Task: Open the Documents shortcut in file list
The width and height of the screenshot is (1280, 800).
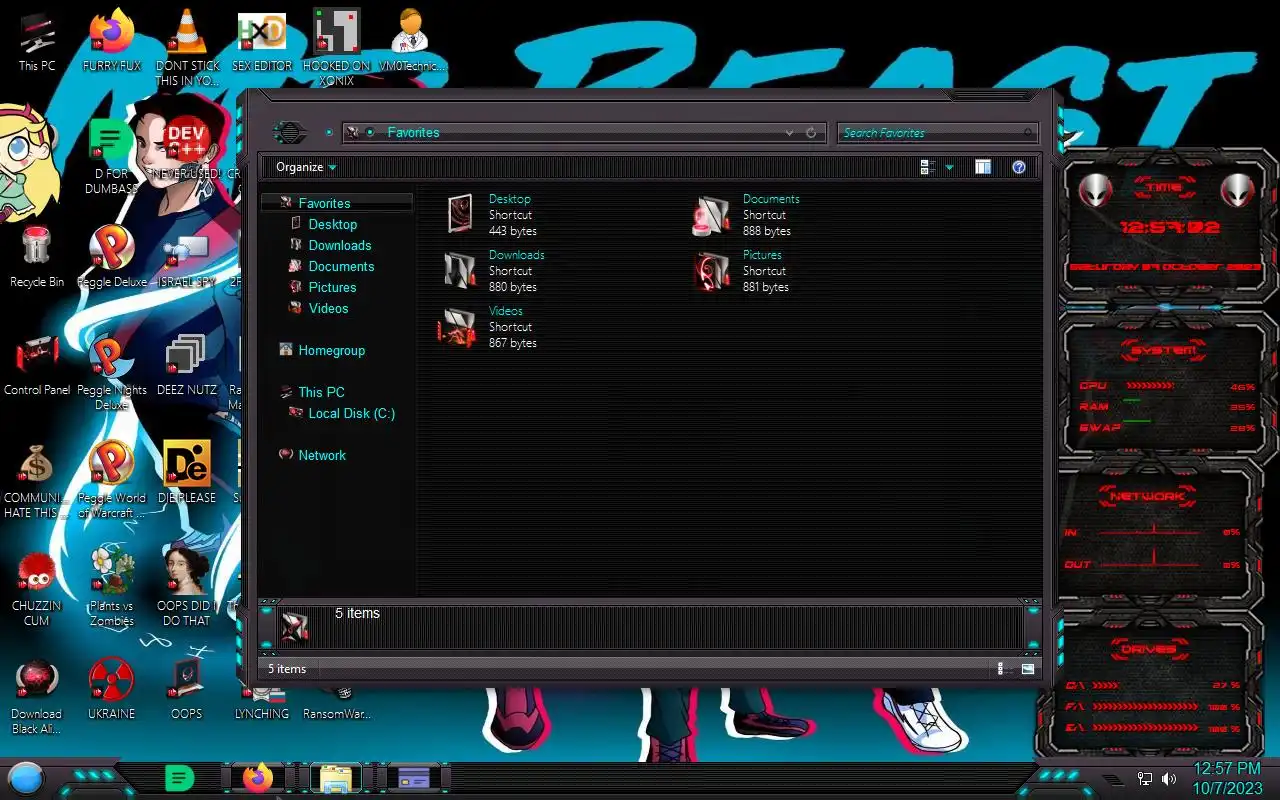Action: click(x=746, y=215)
